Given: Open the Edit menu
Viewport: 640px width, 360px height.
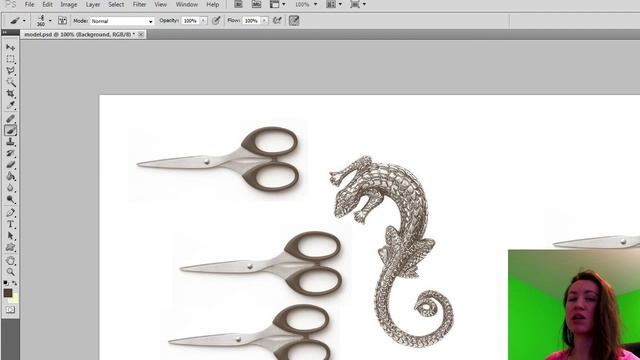Looking at the screenshot, I should click(47, 4).
